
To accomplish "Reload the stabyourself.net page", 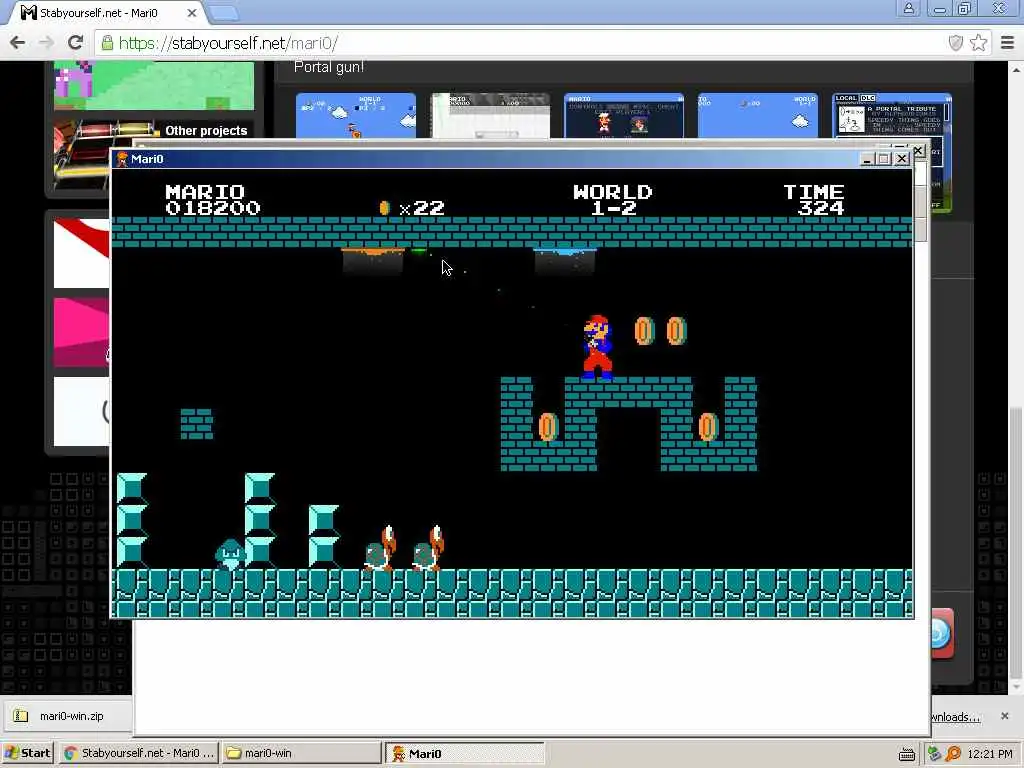I will pyautogui.click(x=75, y=43).
